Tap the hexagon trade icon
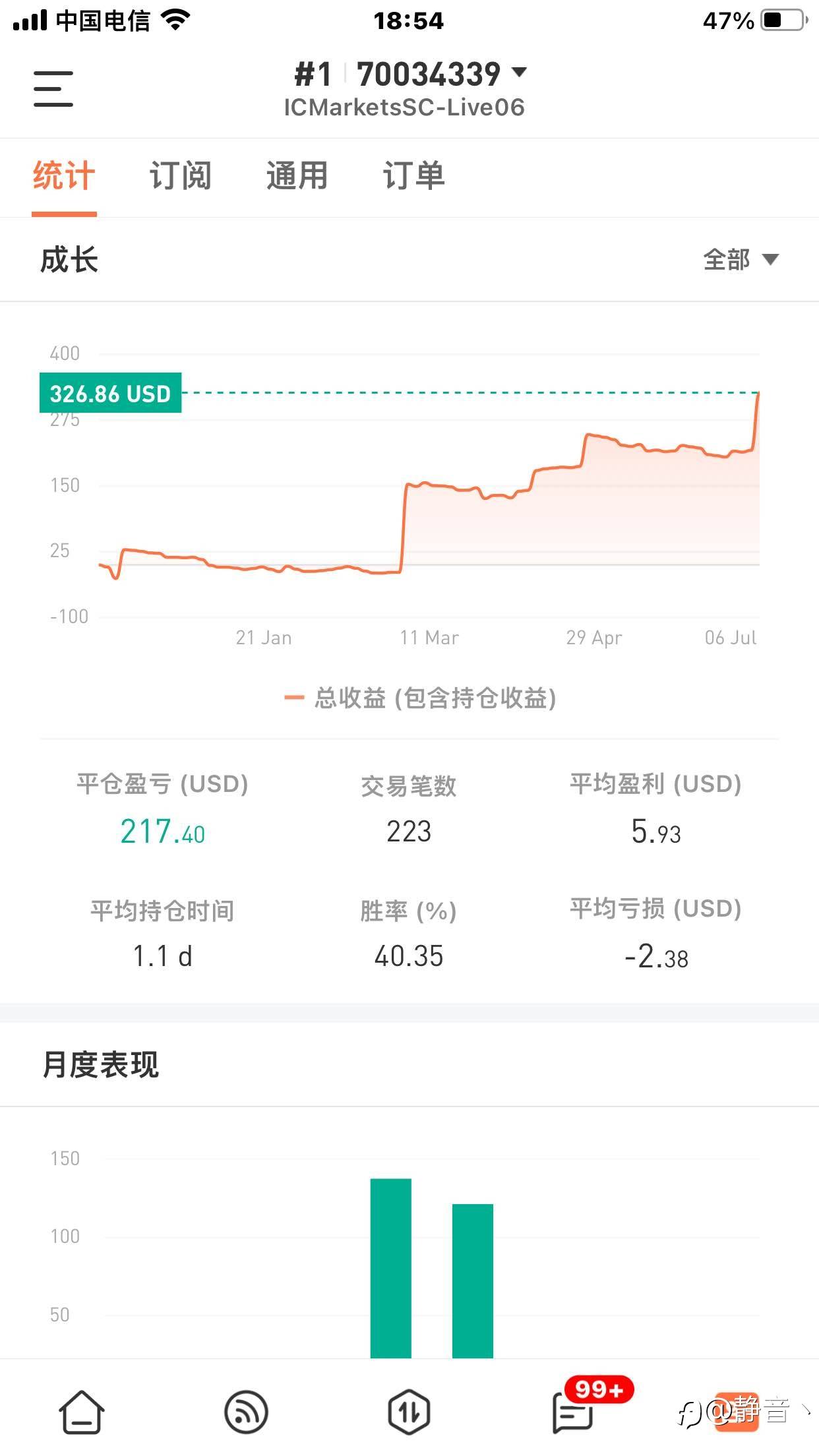The height and width of the screenshot is (1456, 819). (409, 1412)
